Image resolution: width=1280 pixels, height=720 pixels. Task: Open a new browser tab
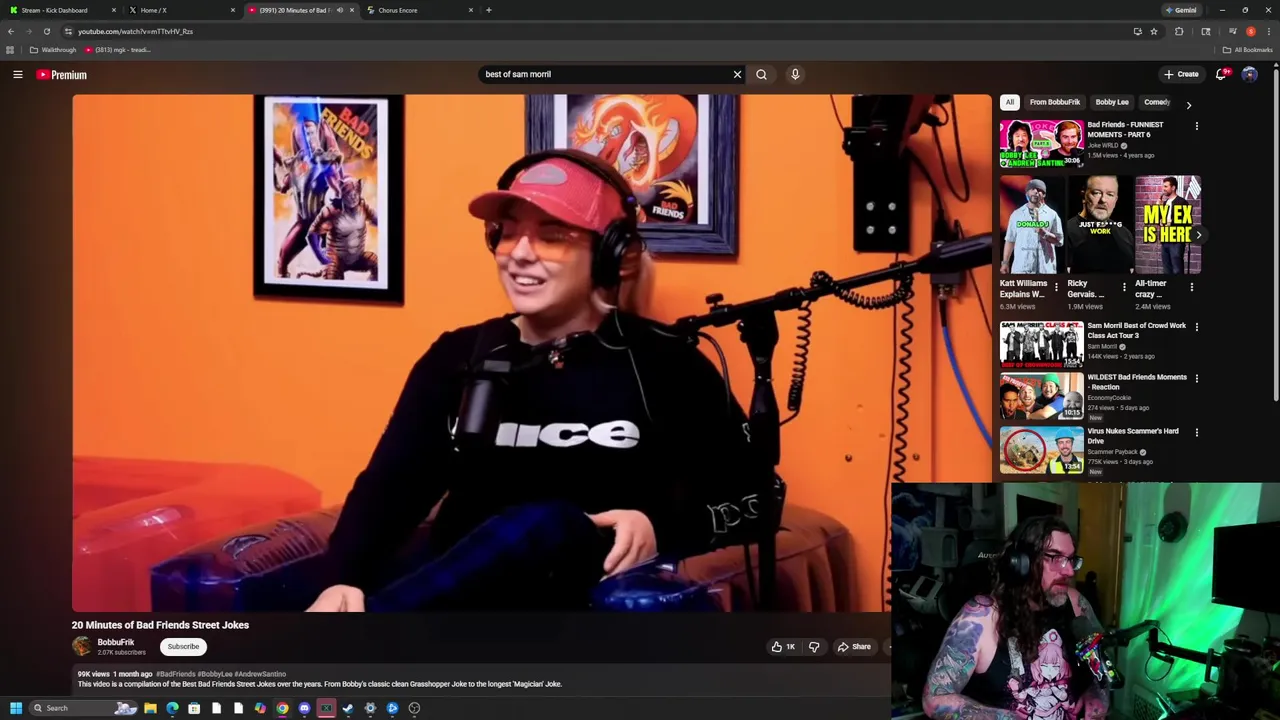488,10
